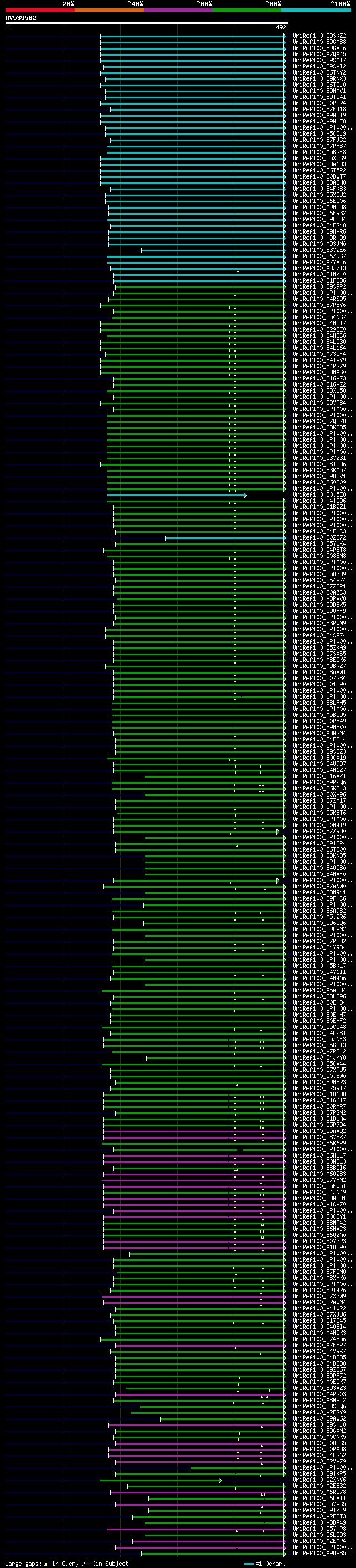Viewport: 356px width, 1568px height.
Task: Click the green ~80% identity legend bar
Action: click(x=247, y=10)
